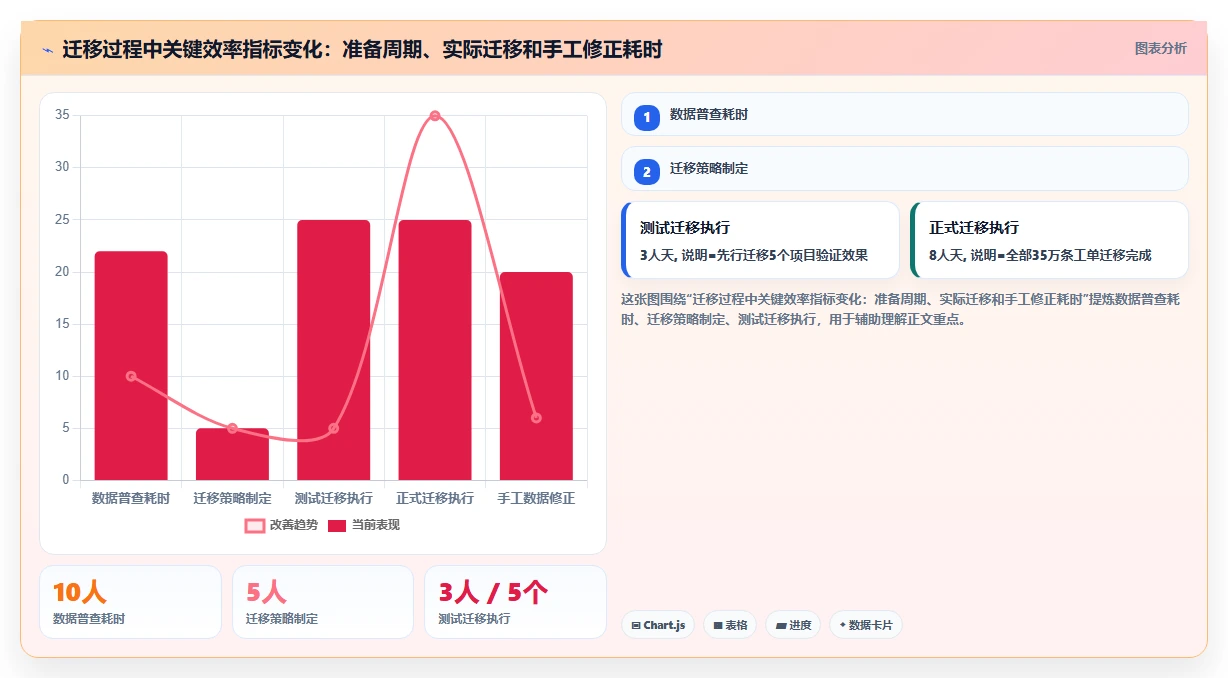
Task: Click the 迁移策略制定 bar in chart
Action: click(232, 454)
